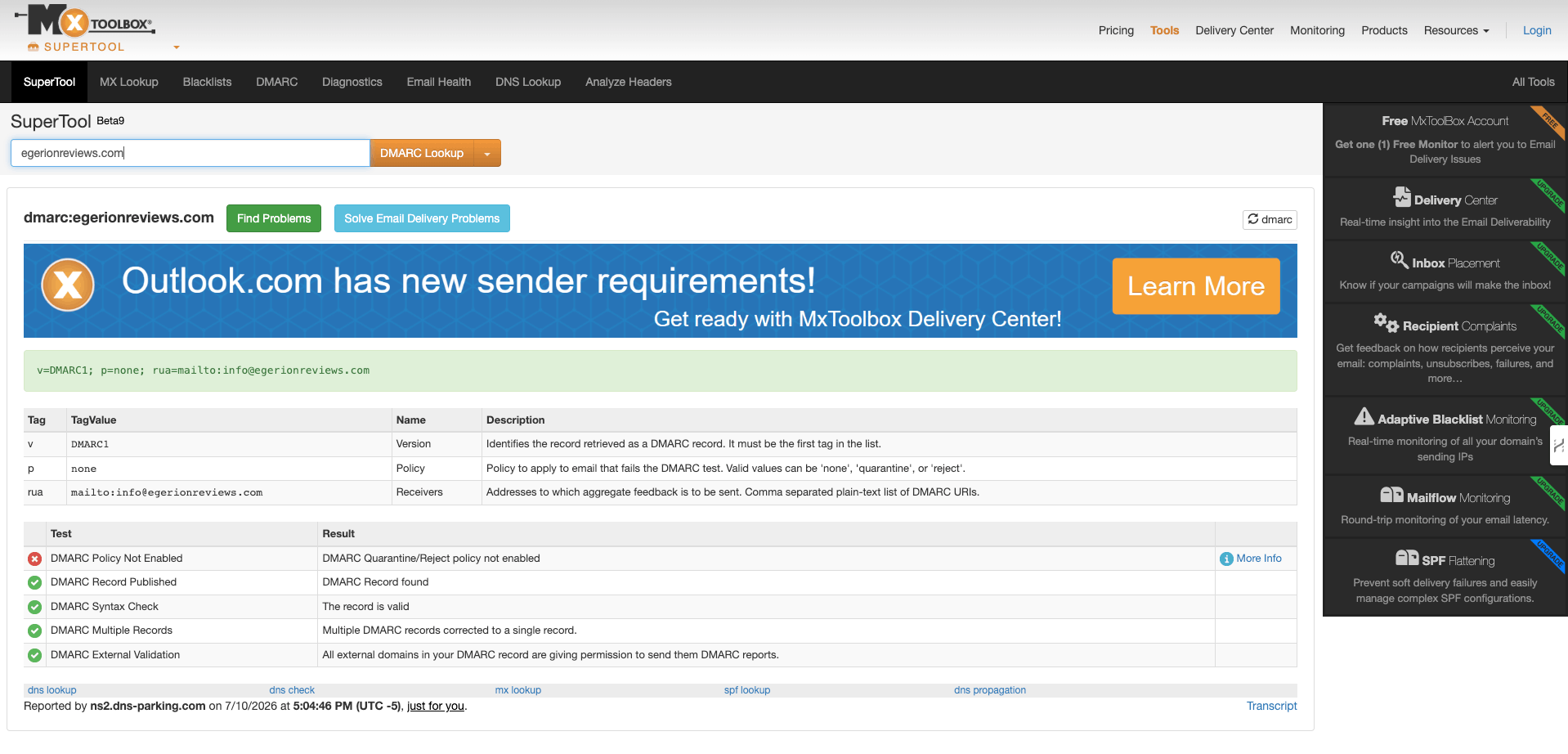Click Solve Email Delivery Problems button

point(422,218)
